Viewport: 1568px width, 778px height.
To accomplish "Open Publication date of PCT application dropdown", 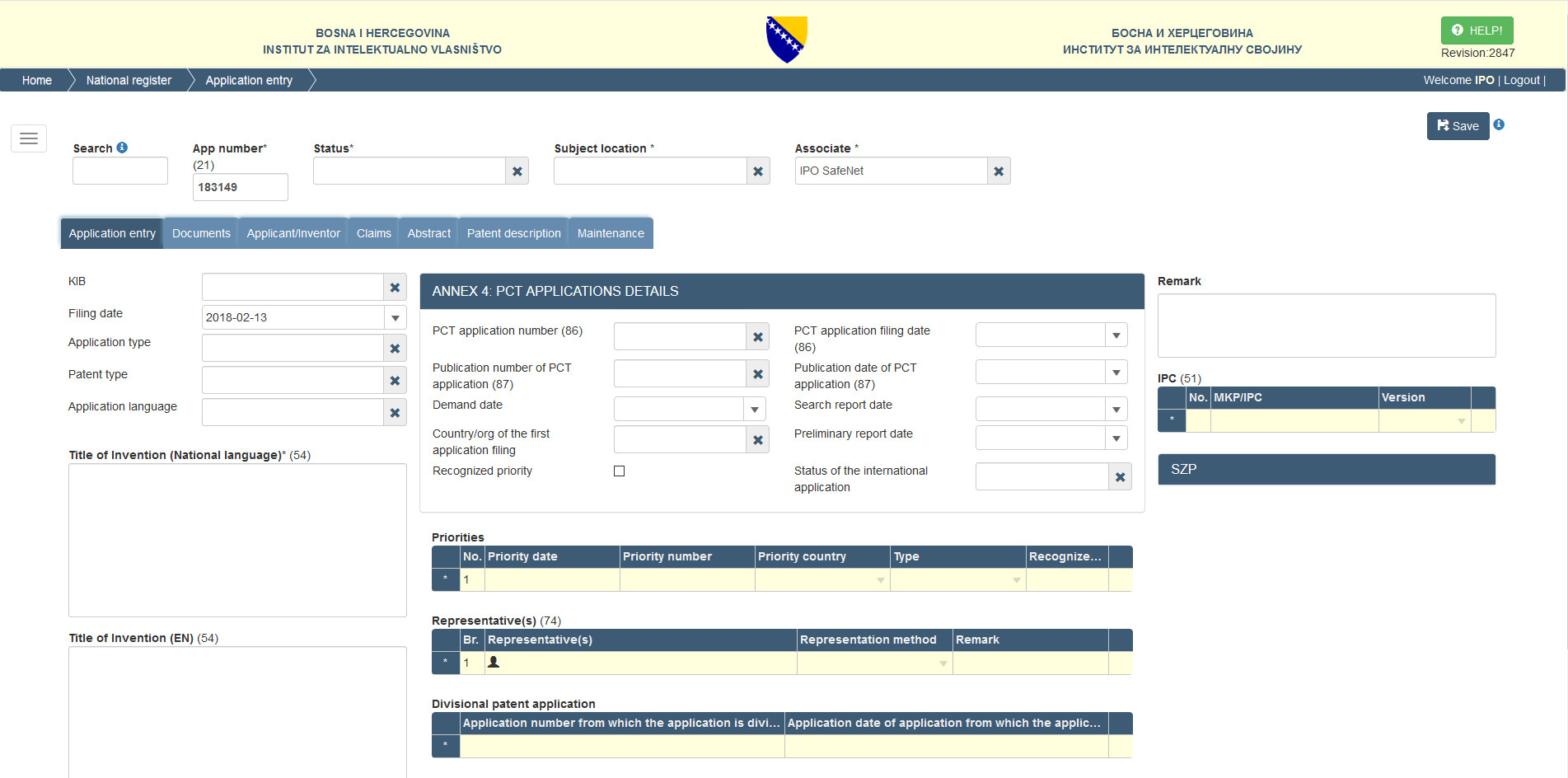I will [x=1116, y=373].
